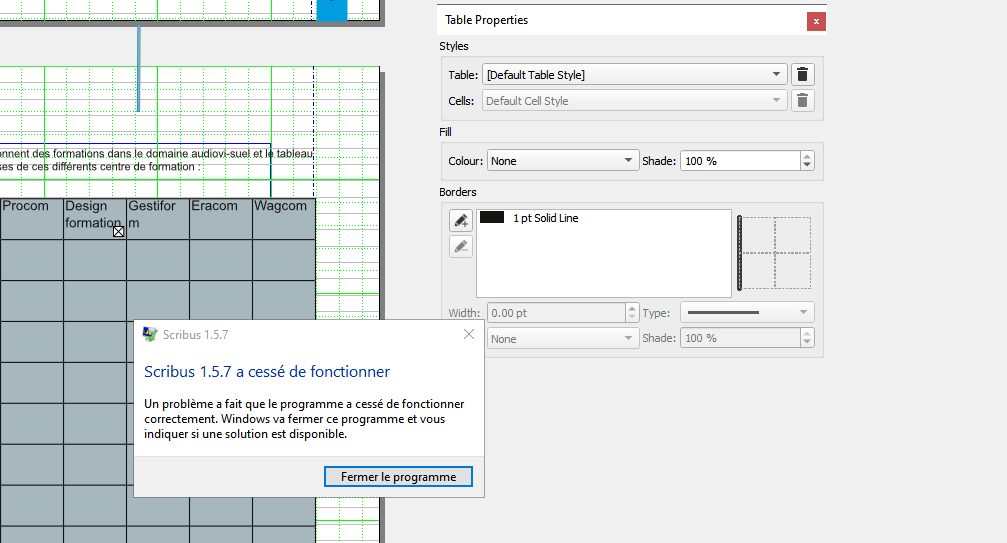Click the overflow marker in Design formation cell

(x=118, y=231)
